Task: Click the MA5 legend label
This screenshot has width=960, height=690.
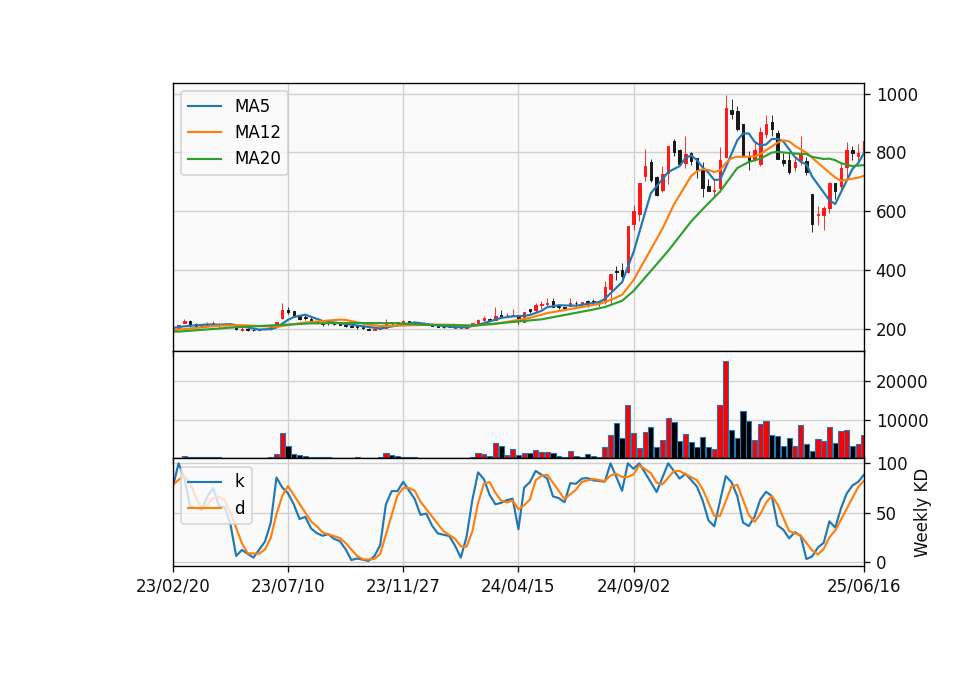Action: [252, 106]
